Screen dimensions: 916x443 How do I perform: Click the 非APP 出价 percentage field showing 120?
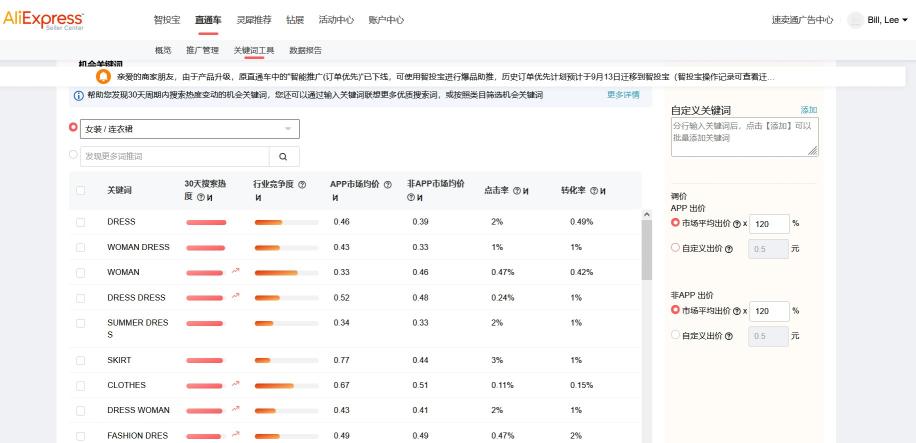[x=769, y=312]
